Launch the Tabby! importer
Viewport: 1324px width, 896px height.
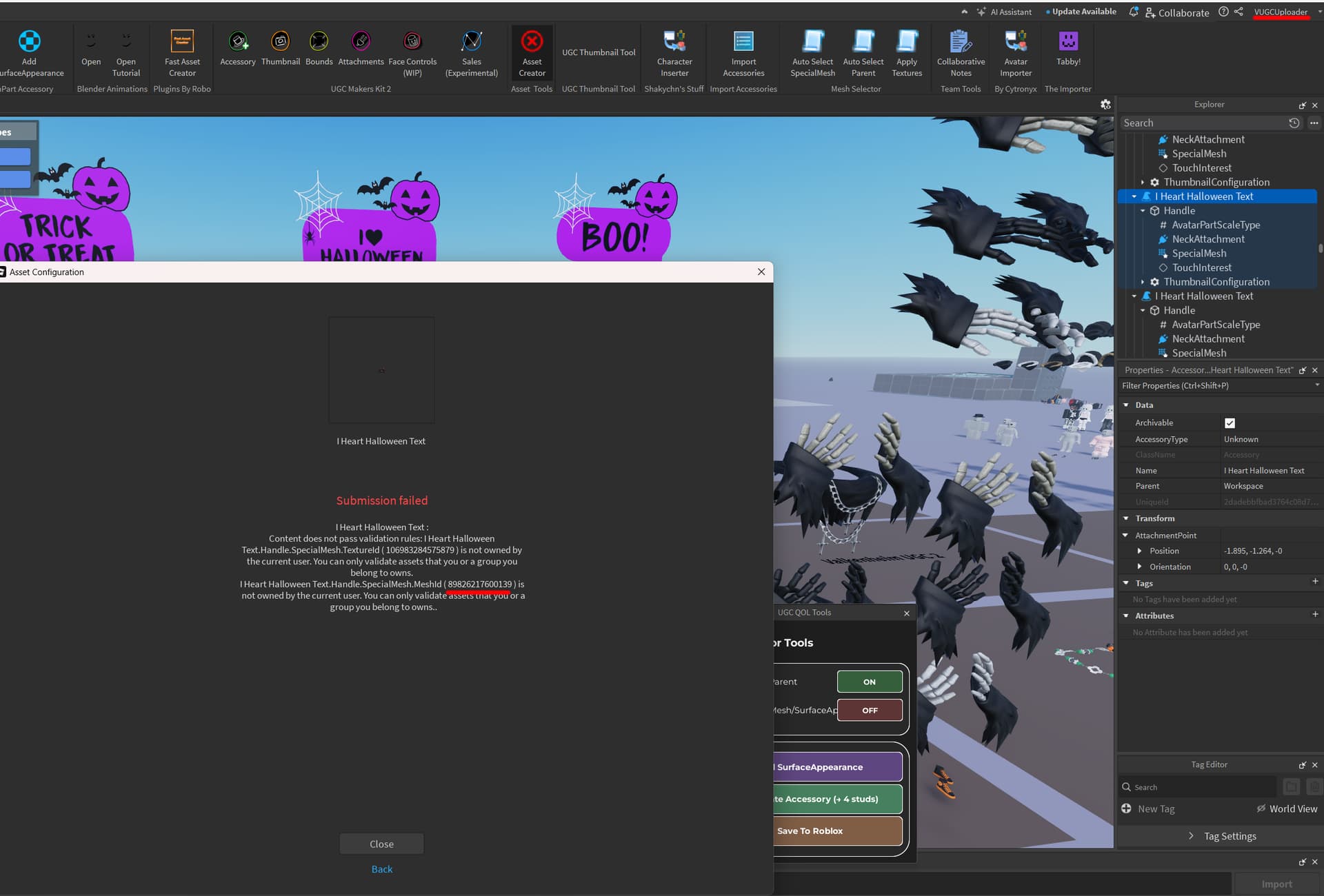click(1068, 48)
